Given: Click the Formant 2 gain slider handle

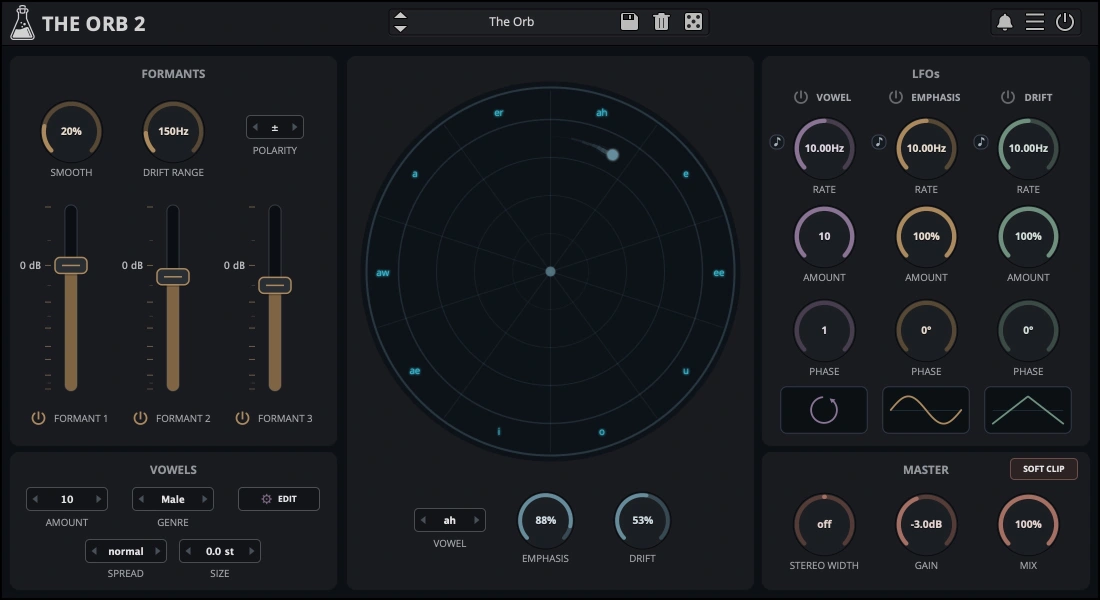Looking at the screenshot, I should click(173, 276).
